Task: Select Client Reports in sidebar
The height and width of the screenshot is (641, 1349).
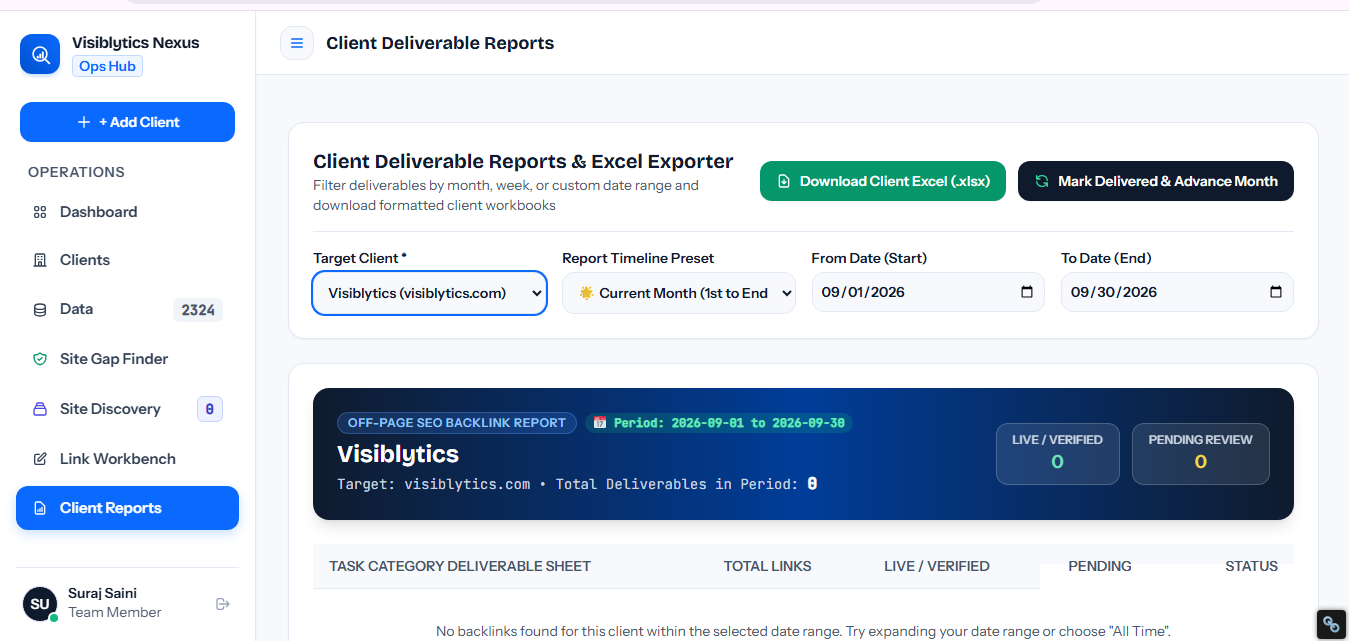Action: [127, 508]
